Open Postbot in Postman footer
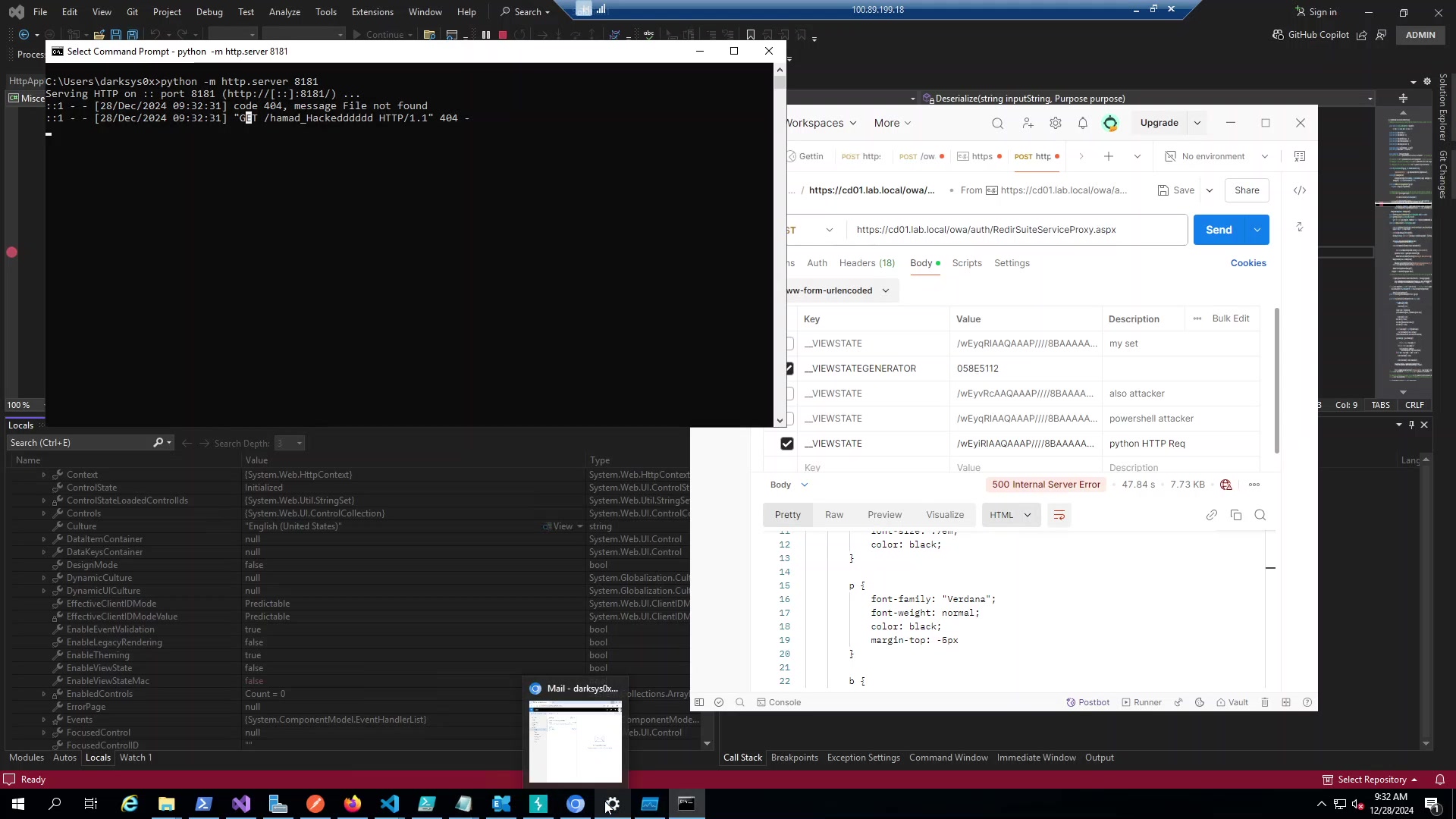The height and width of the screenshot is (819, 1456). [1088, 702]
